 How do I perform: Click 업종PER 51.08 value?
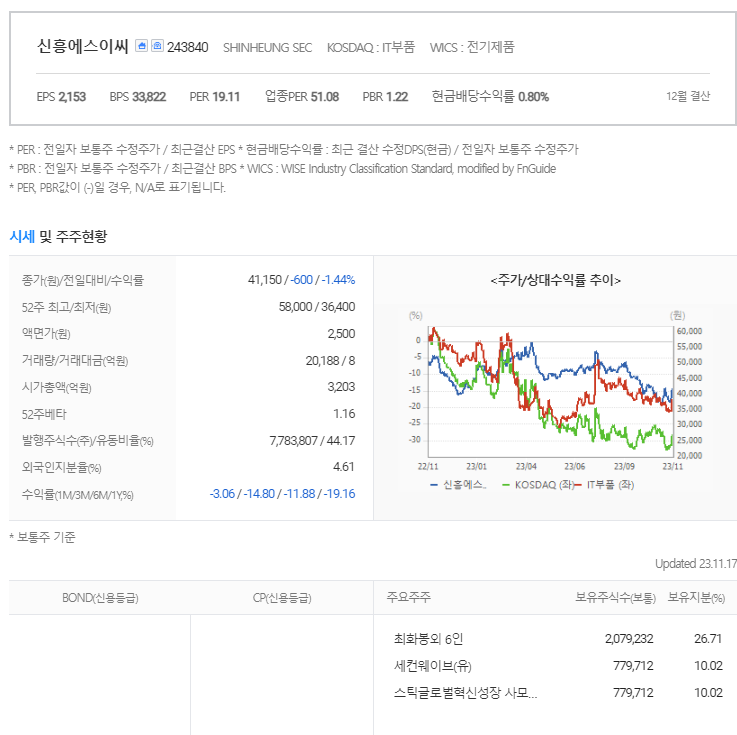302,96
